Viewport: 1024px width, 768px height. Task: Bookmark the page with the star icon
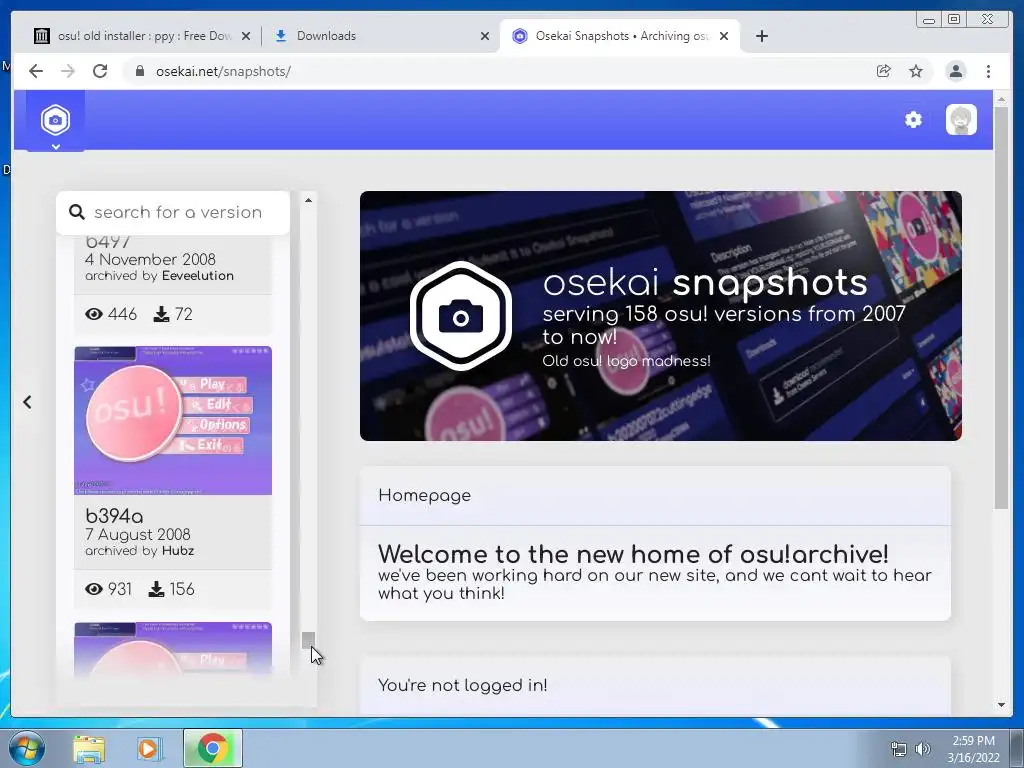point(916,71)
